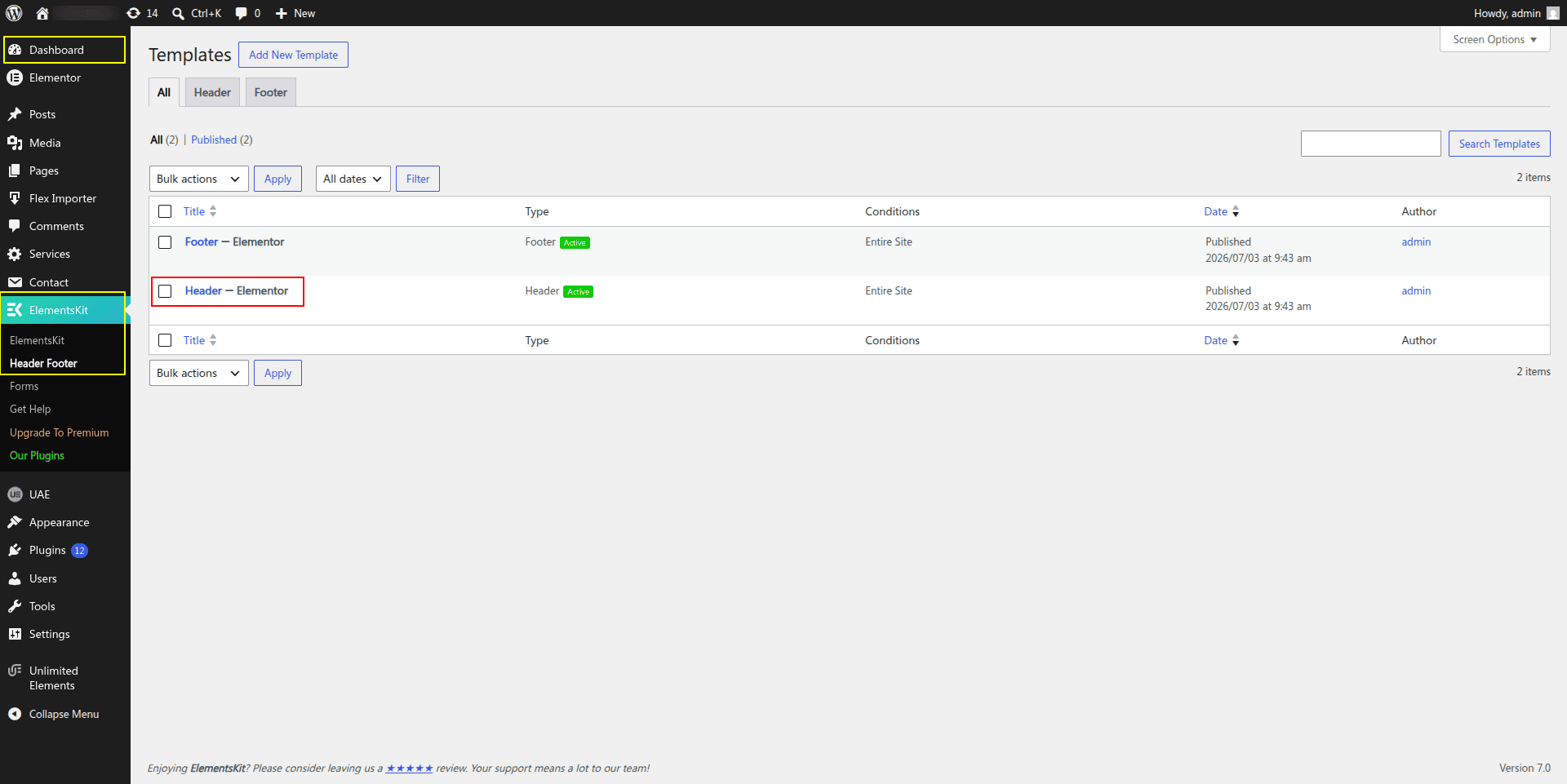Click admin author link in Footer row
Screen dimensions: 1567x784
pyautogui.click(x=1416, y=241)
